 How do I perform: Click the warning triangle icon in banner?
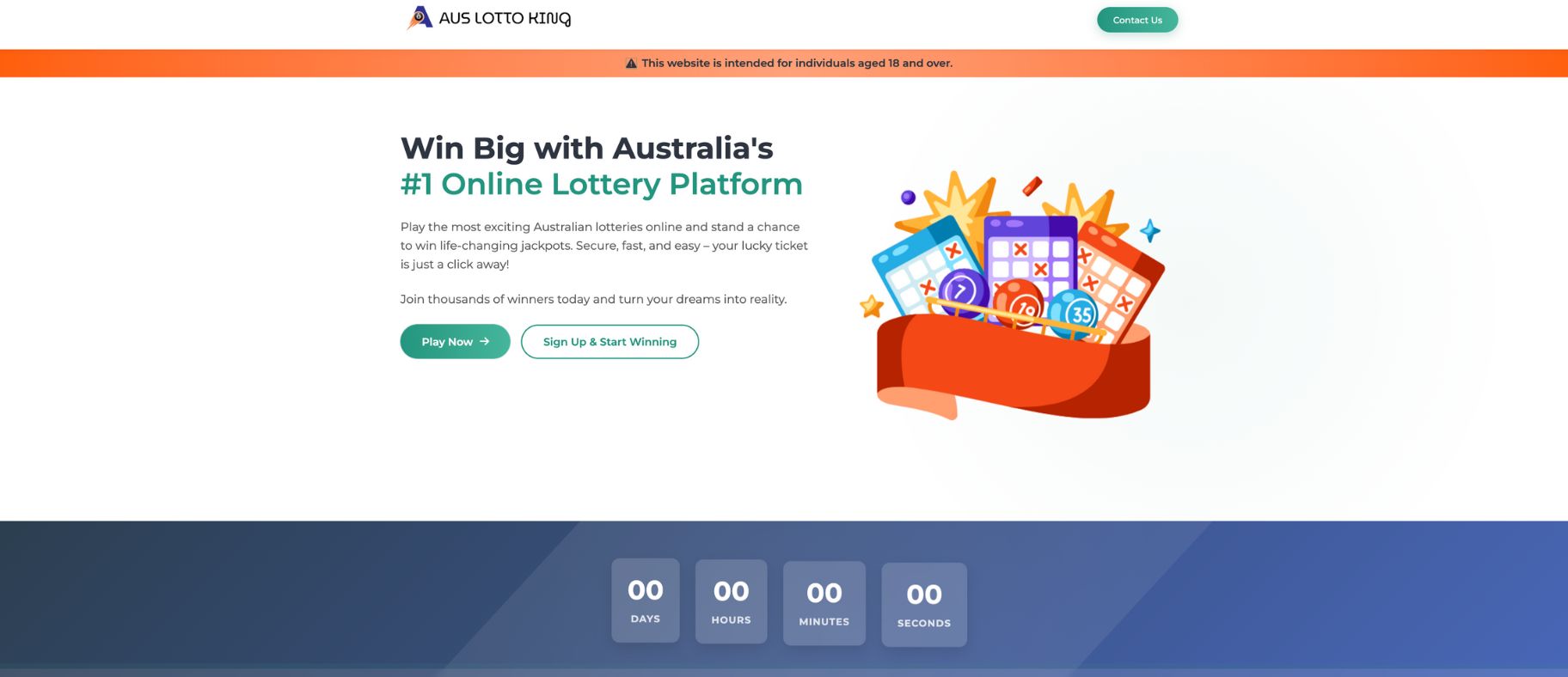tap(631, 63)
